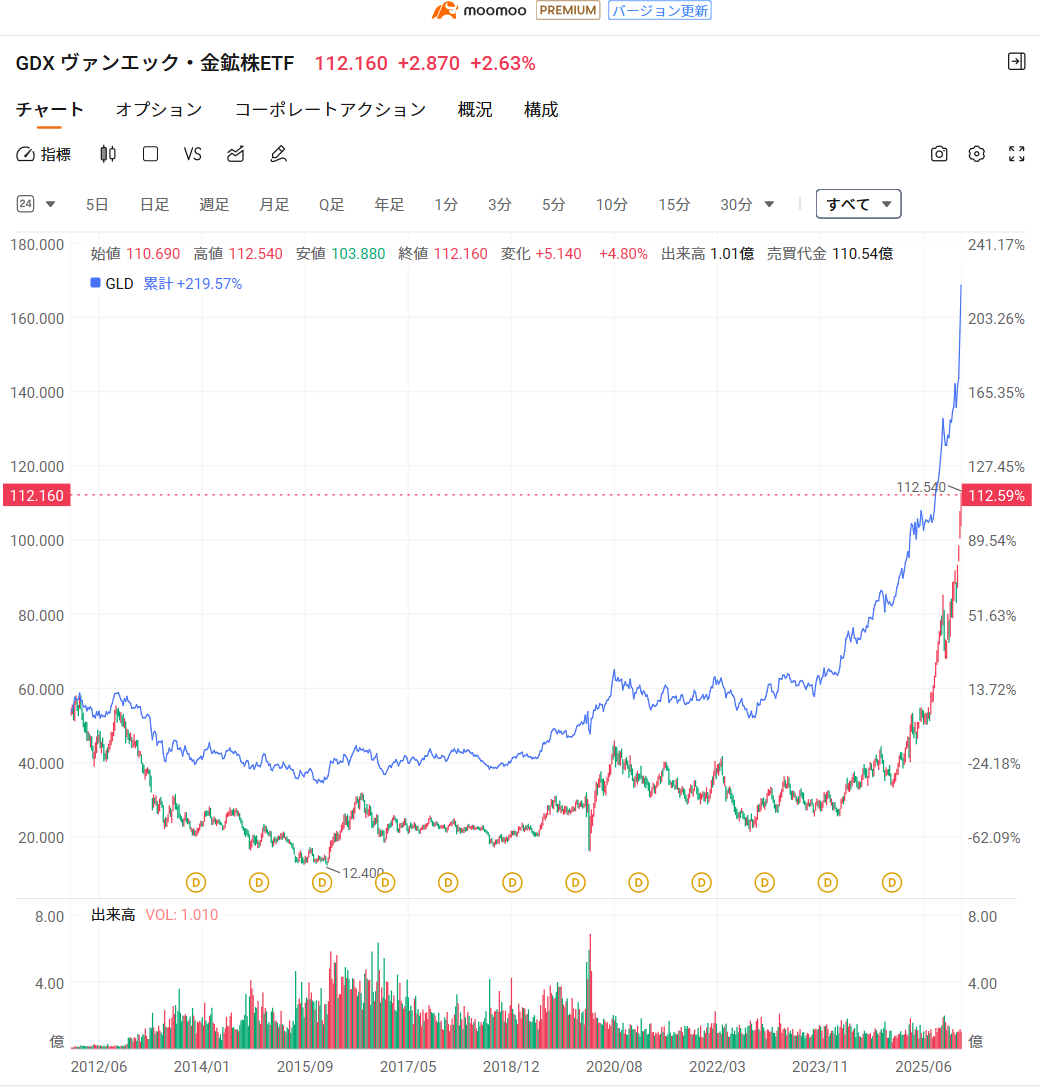Click the blue GLD legend color square
1040x1089 pixels.
(x=96, y=283)
